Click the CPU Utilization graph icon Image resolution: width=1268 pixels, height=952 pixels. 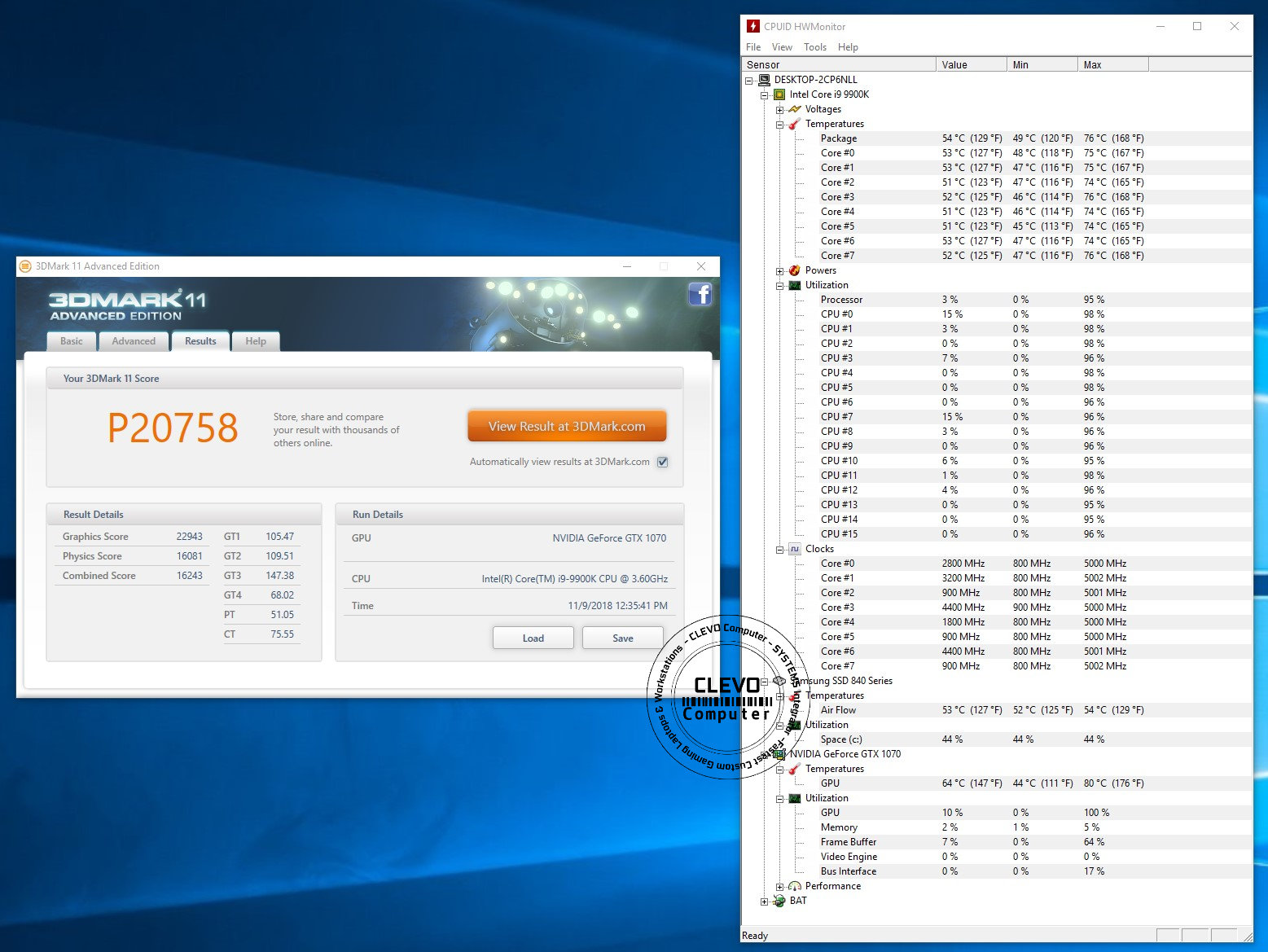[x=795, y=285]
